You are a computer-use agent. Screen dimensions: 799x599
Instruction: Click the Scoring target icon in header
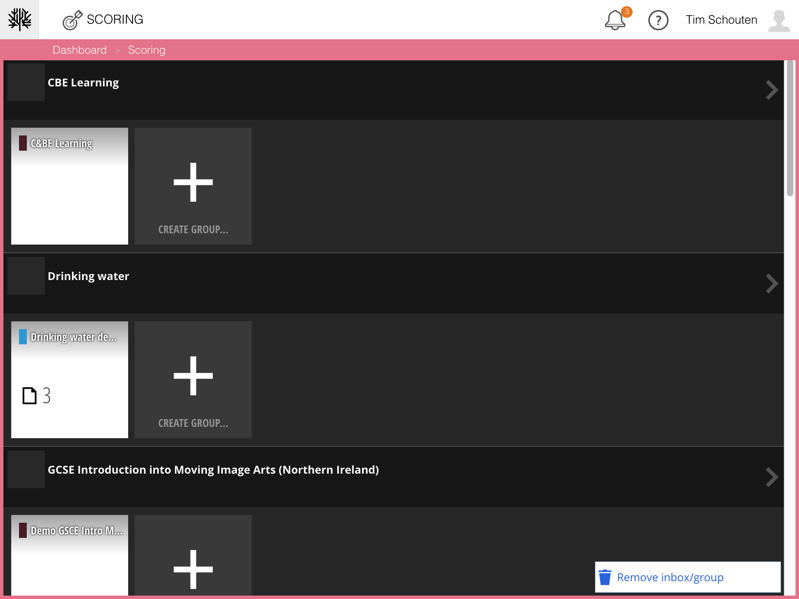click(72, 20)
